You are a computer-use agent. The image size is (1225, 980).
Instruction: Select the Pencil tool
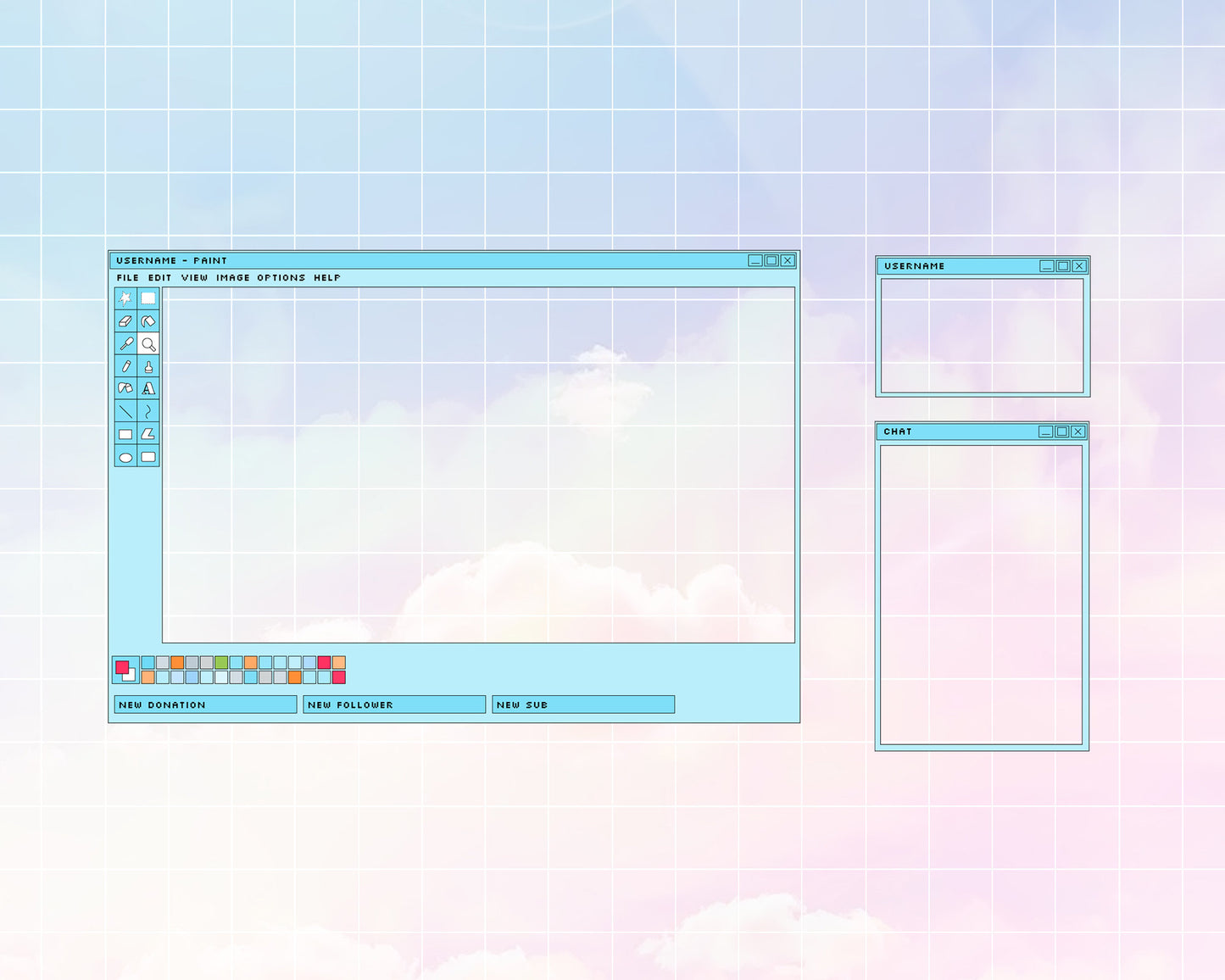(124, 366)
